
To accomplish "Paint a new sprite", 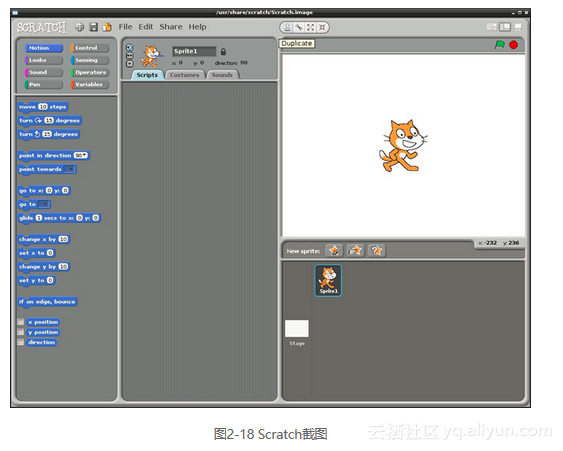I will pyautogui.click(x=334, y=250).
